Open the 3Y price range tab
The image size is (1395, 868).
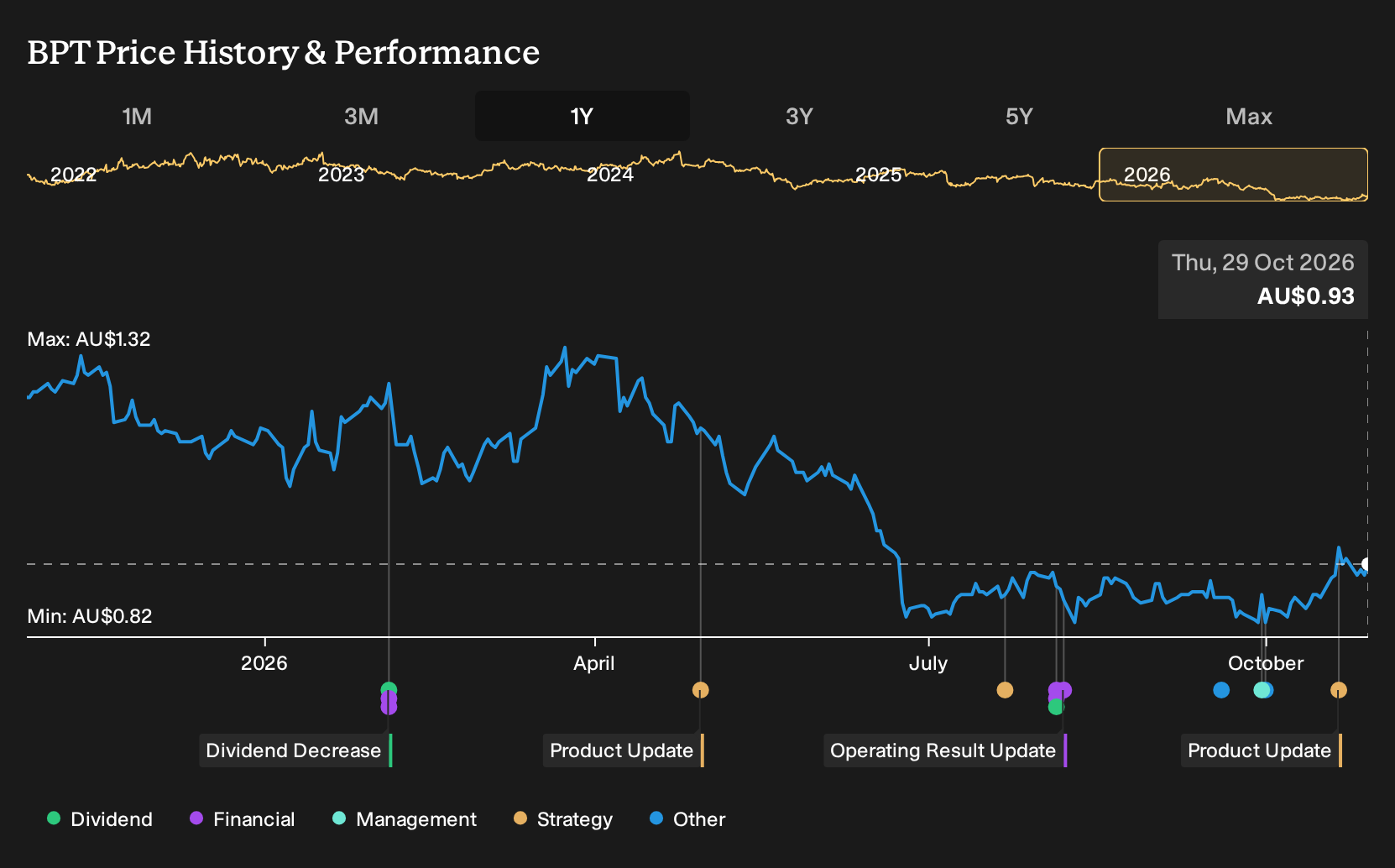[799, 116]
